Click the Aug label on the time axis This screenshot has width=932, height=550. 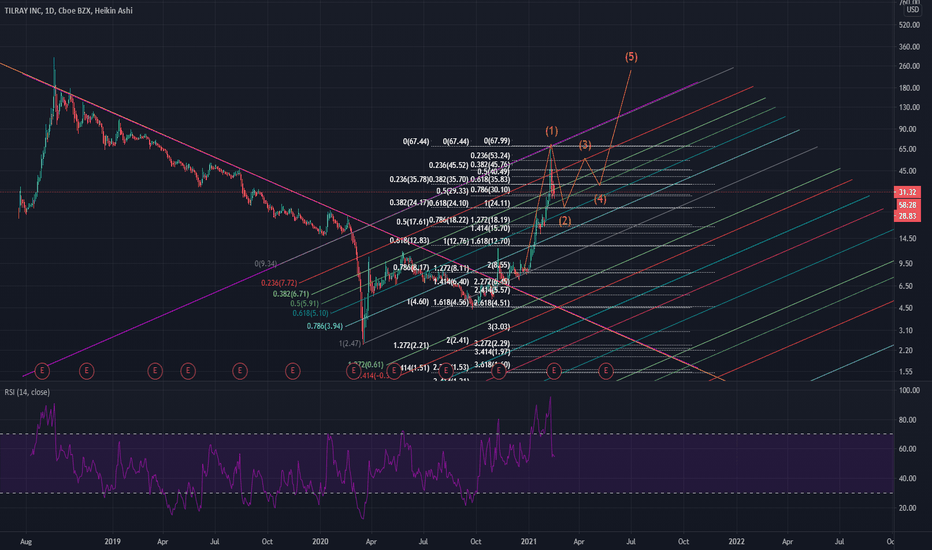(x=26, y=542)
